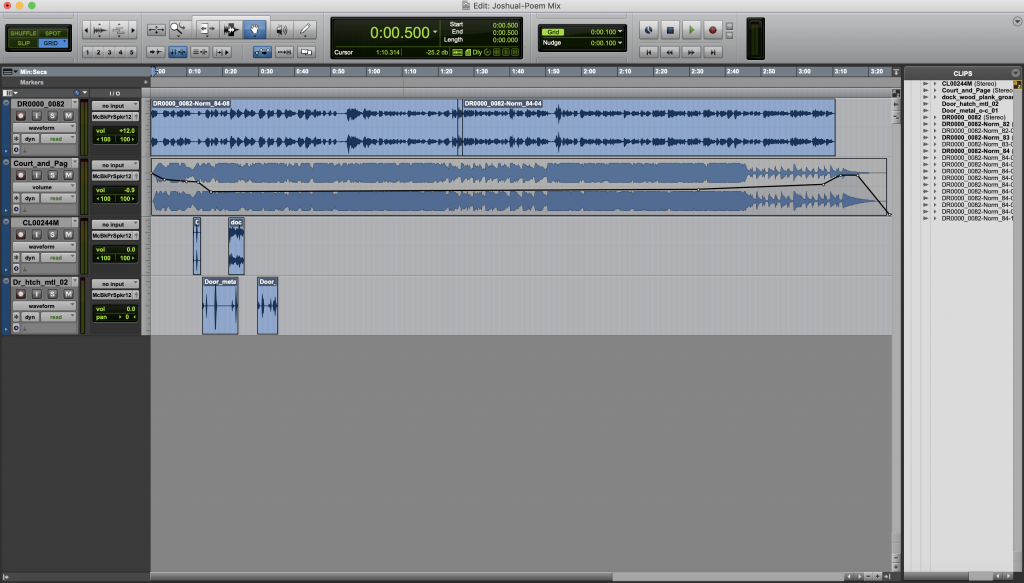
Task: Arm the transport Record button
Action: pos(712,30)
